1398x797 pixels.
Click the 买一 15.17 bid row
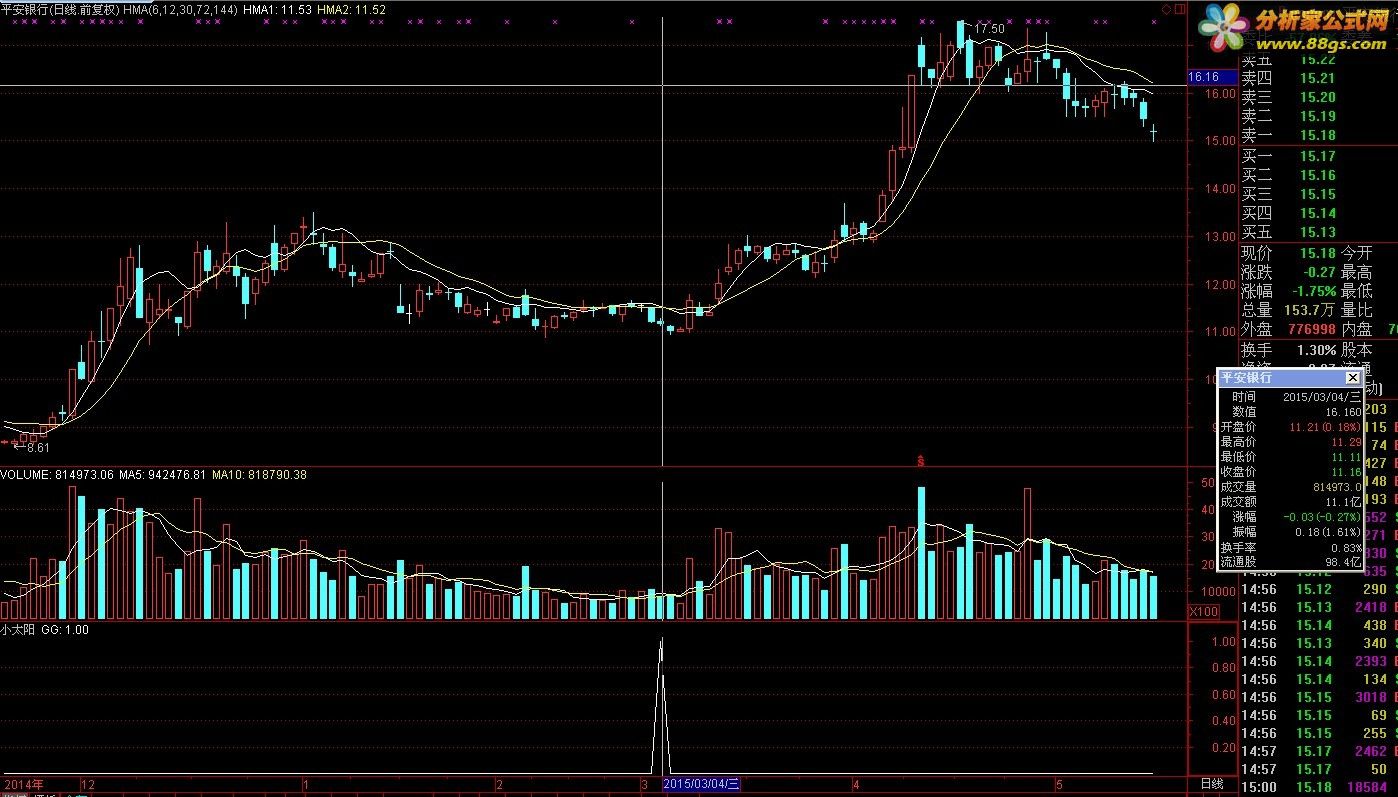(x=1291, y=156)
